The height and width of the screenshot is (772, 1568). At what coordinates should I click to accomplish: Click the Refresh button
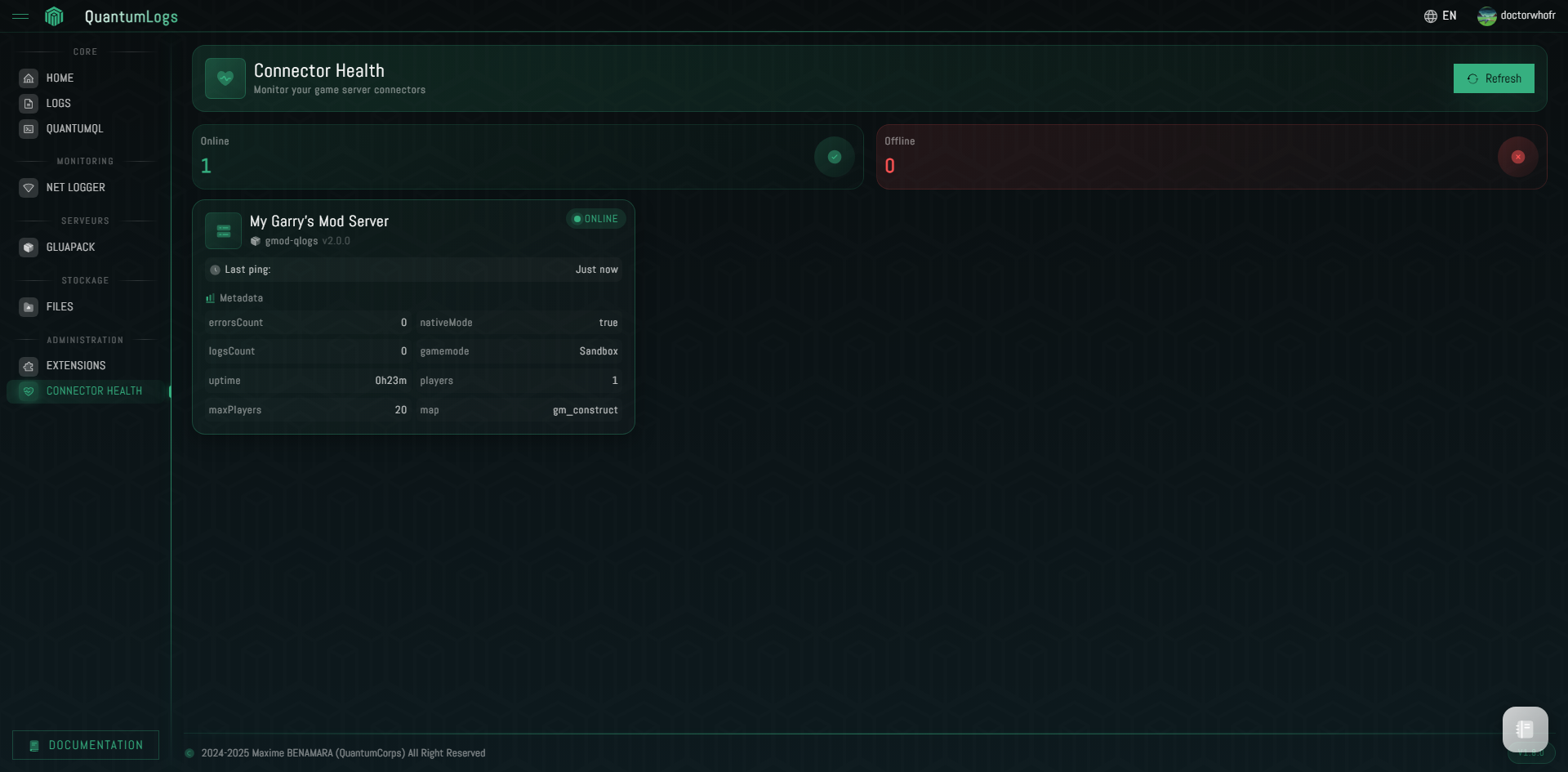coord(1494,78)
